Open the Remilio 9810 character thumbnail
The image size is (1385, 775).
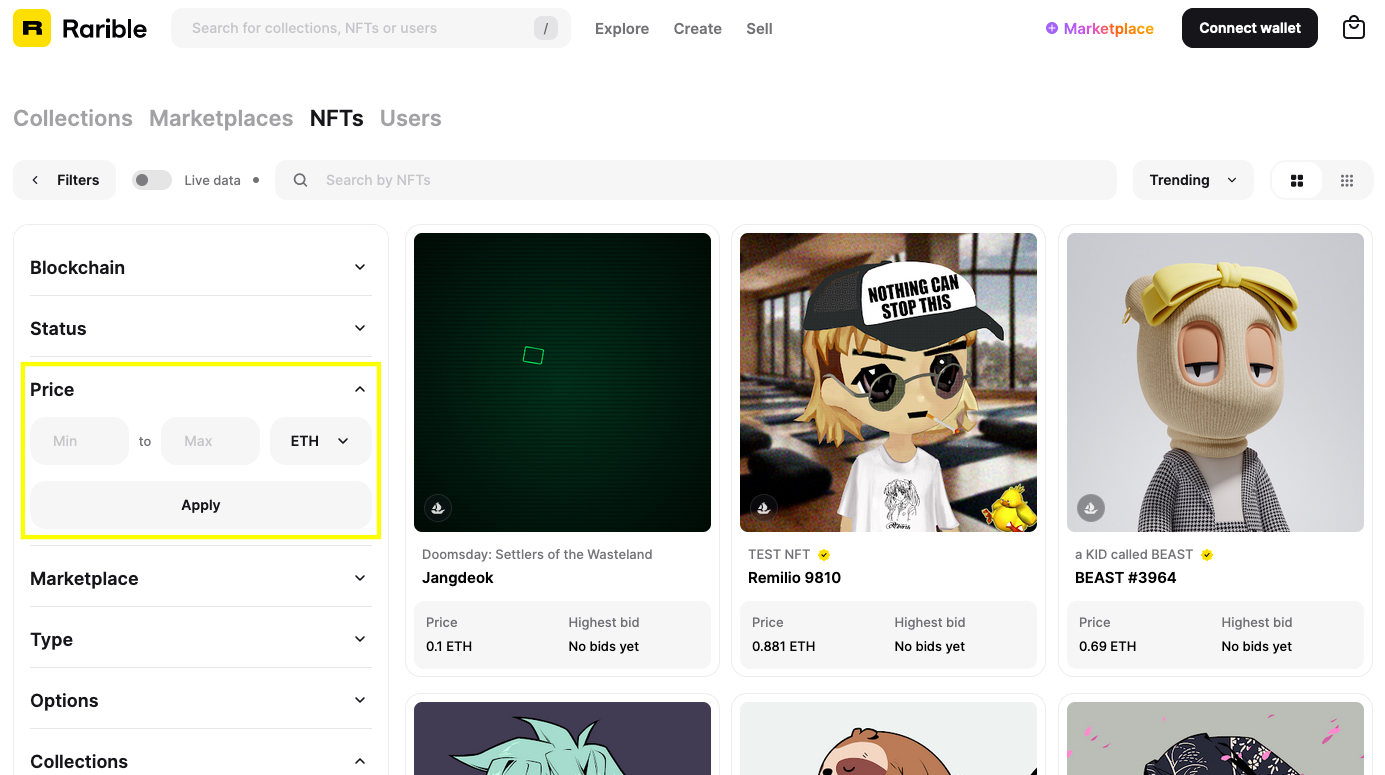click(889, 382)
